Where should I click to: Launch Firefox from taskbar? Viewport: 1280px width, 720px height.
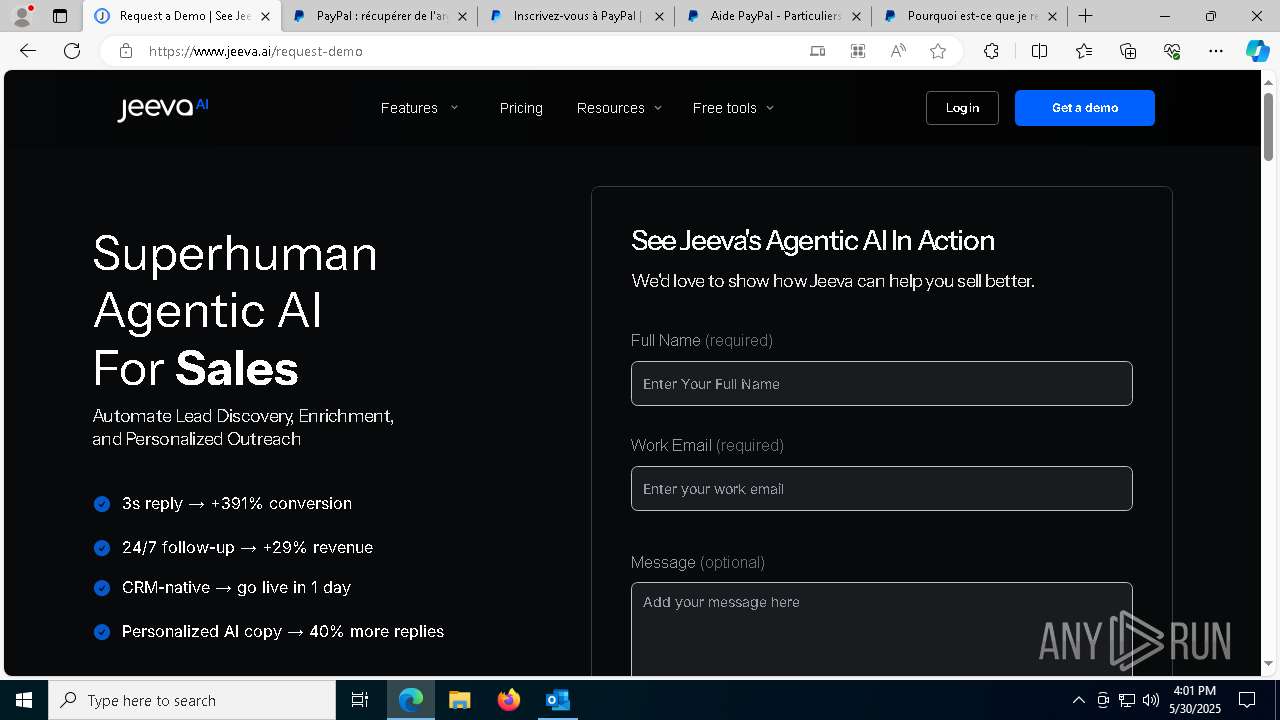[x=509, y=700]
